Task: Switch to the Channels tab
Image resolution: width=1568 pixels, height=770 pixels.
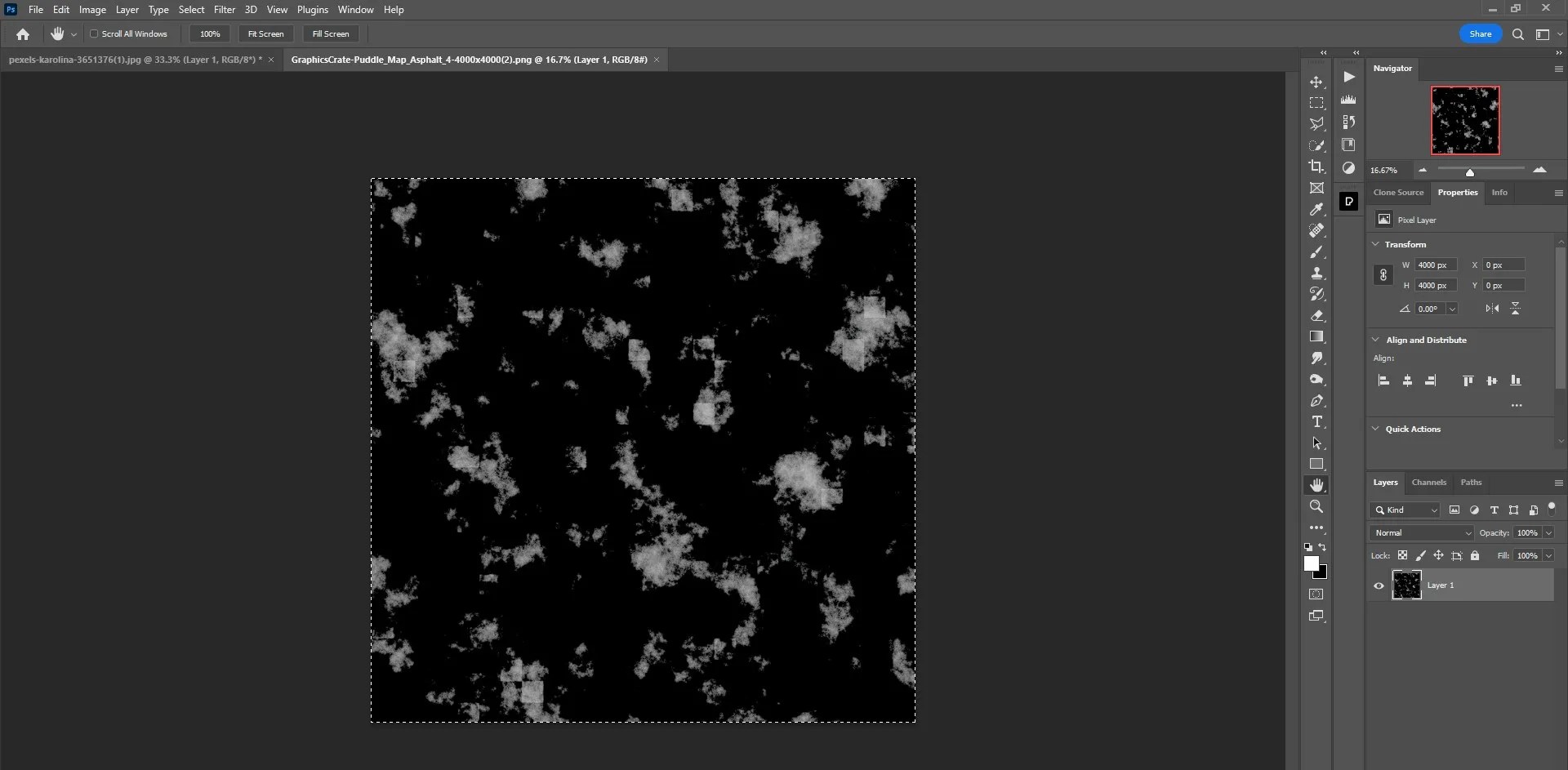Action: tap(1429, 483)
